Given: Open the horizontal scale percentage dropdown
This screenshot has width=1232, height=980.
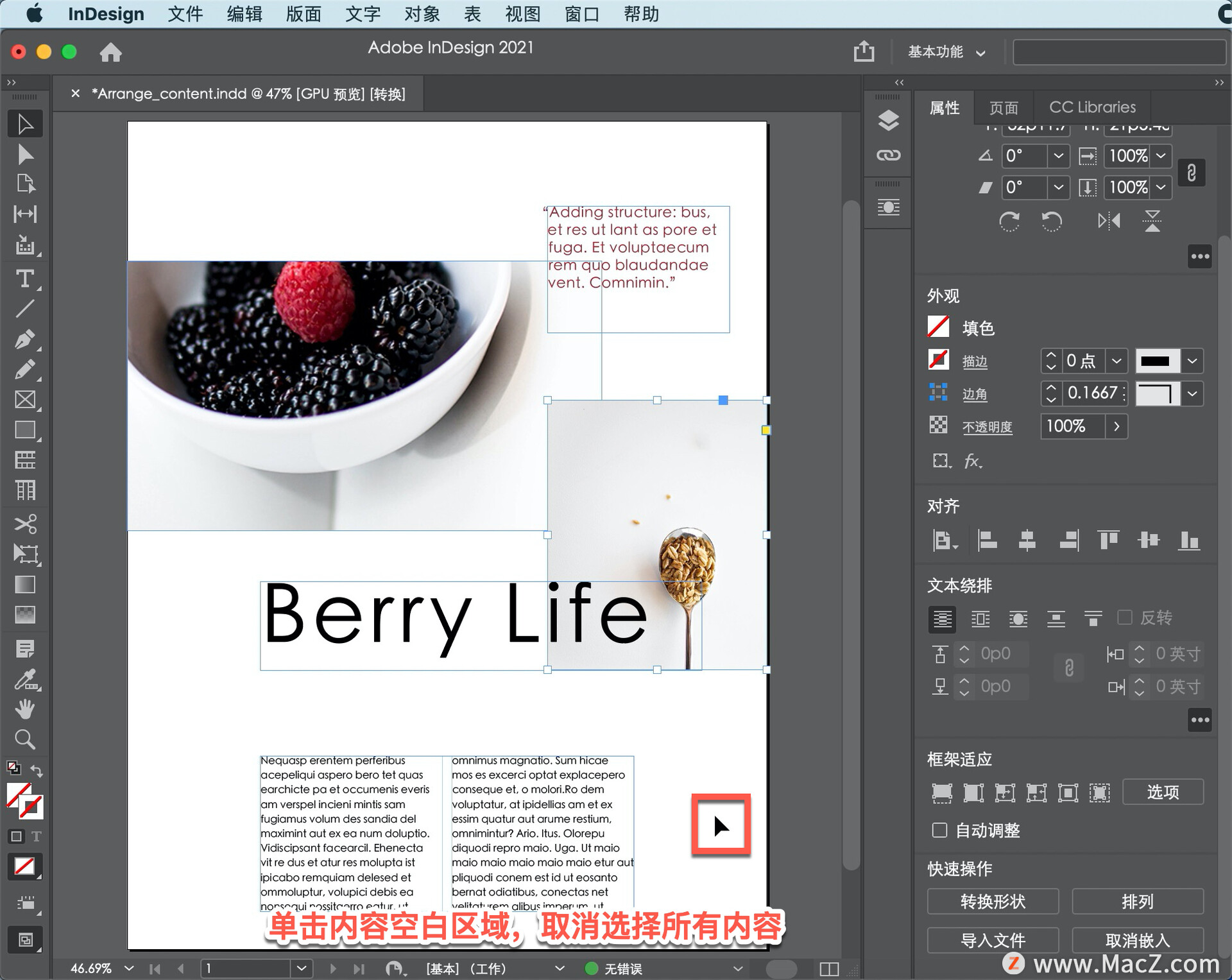Looking at the screenshot, I should 1161,155.
